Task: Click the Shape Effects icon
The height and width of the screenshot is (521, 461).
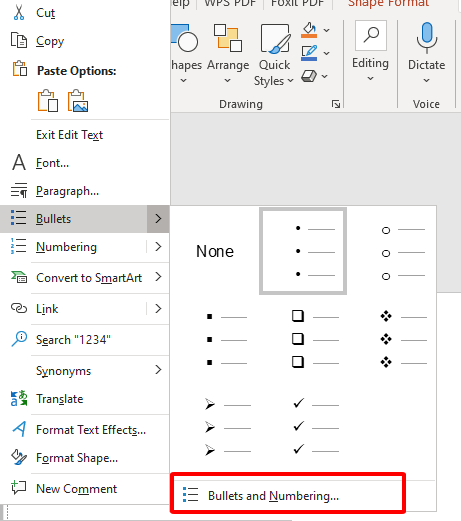Action: (309, 76)
